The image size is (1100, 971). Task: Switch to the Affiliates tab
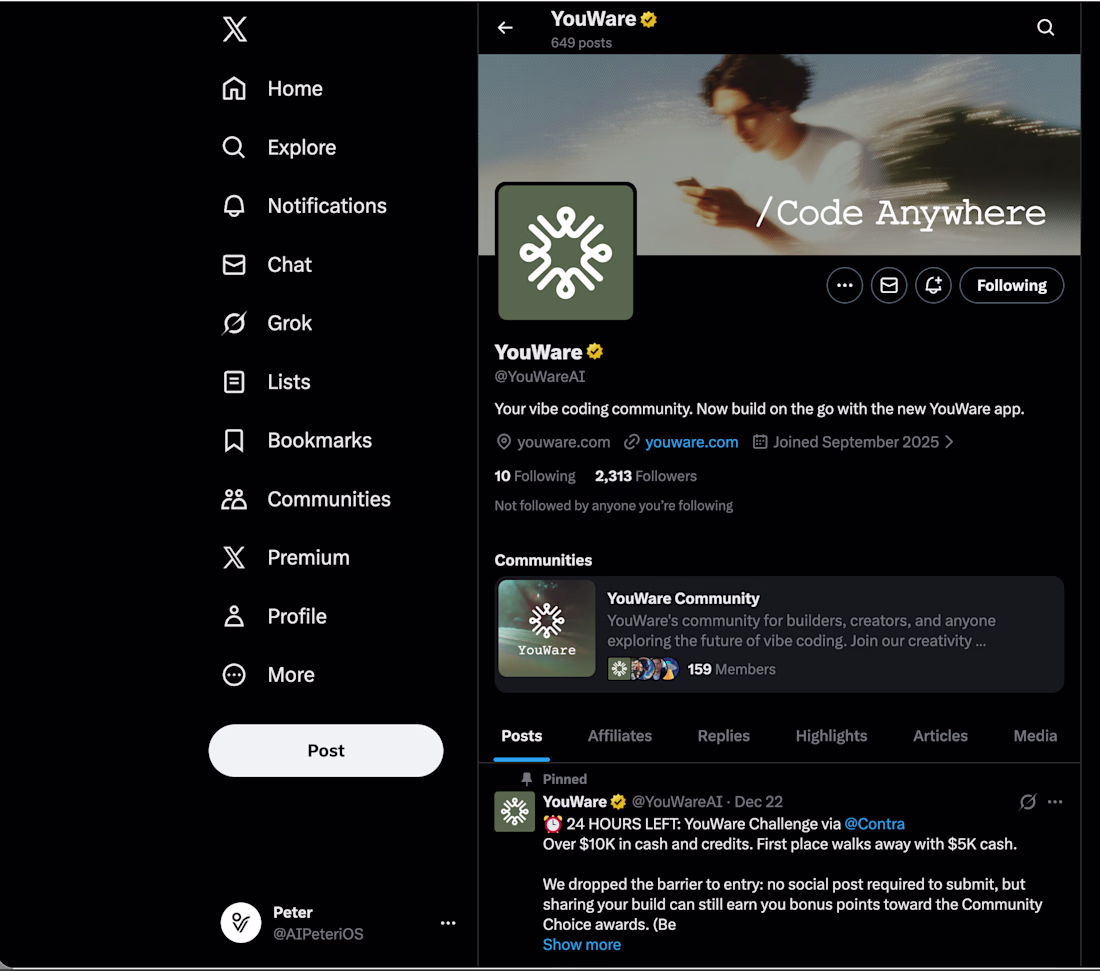click(x=619, y=736)
